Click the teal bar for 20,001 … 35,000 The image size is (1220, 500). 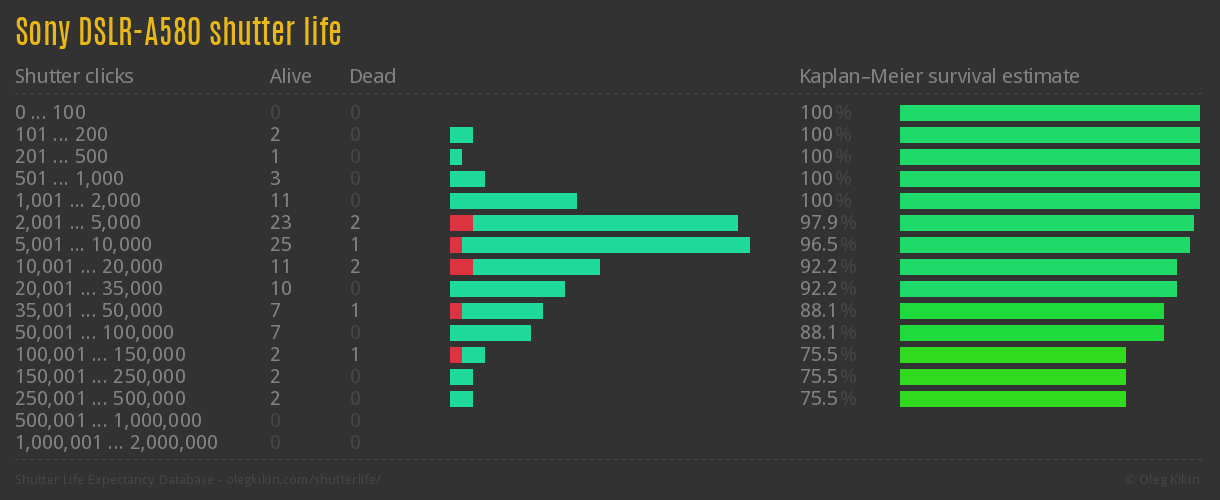click(507, 289)
